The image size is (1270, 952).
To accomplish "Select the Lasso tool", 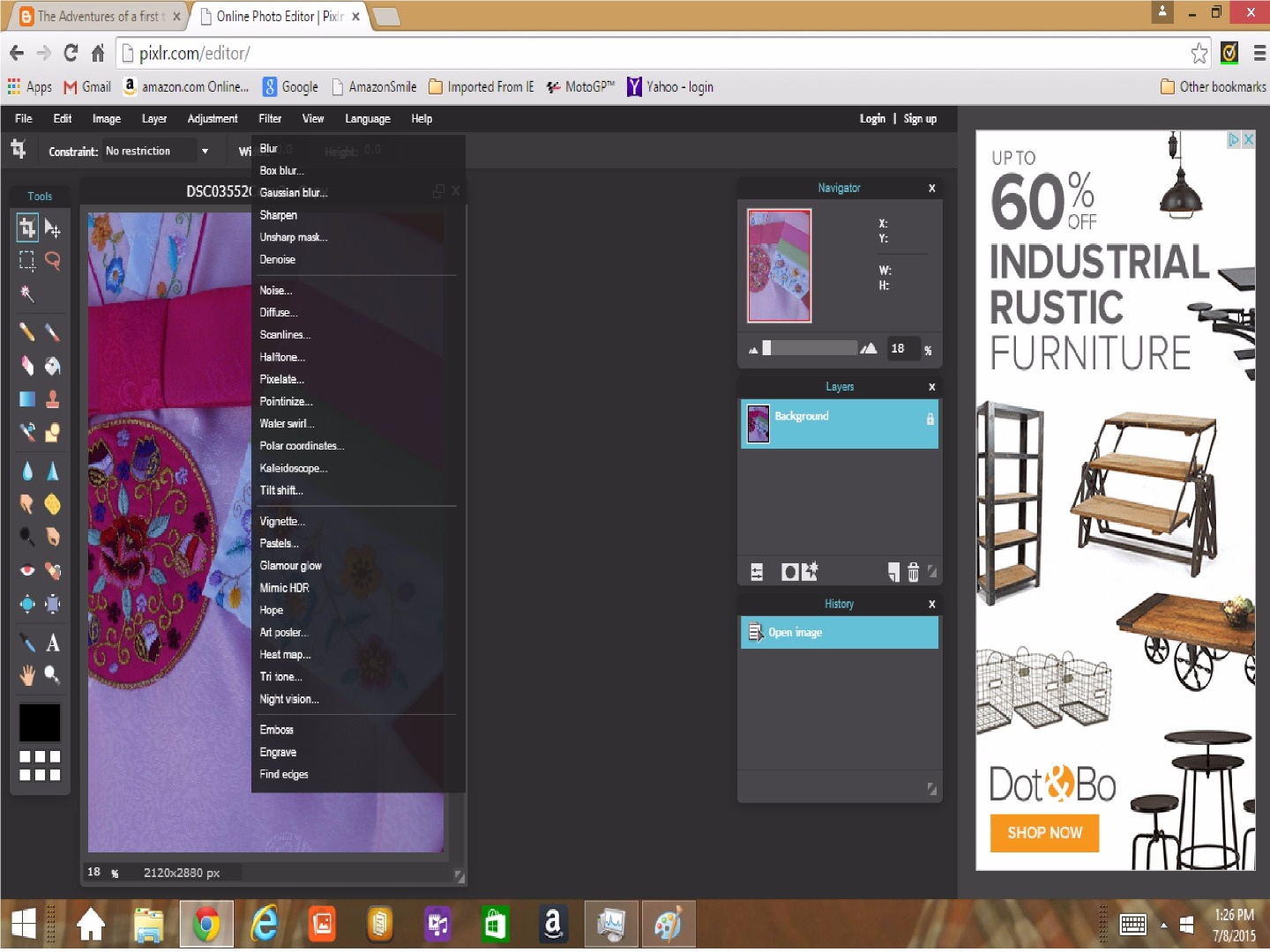I will [x=53, y=260].
